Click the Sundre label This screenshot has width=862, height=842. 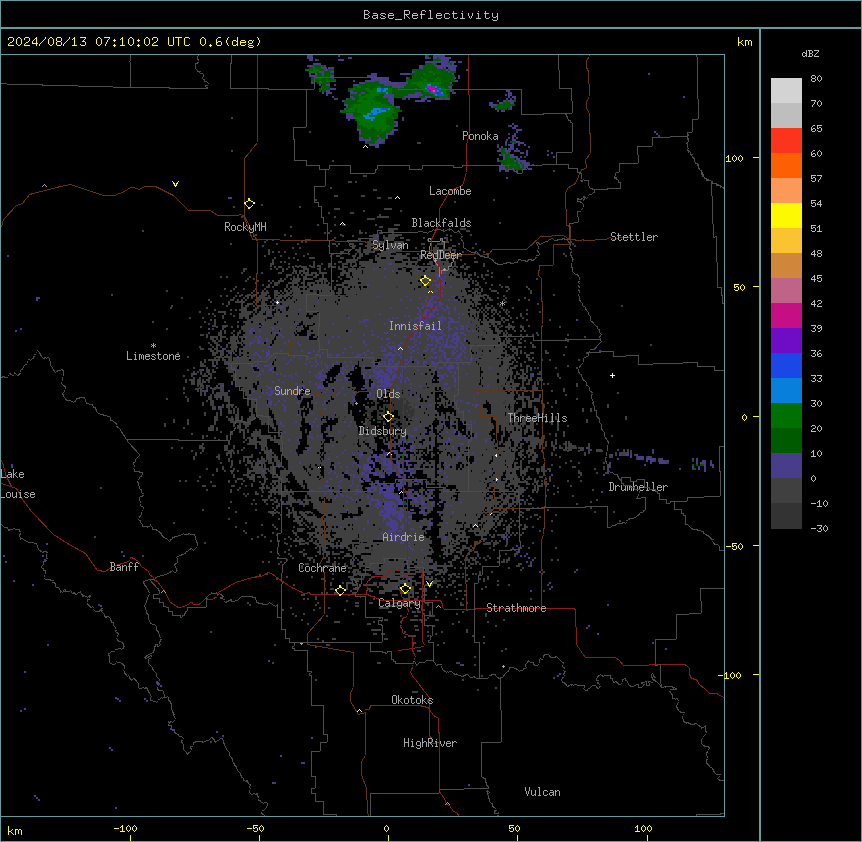click(x=292, y=391)
